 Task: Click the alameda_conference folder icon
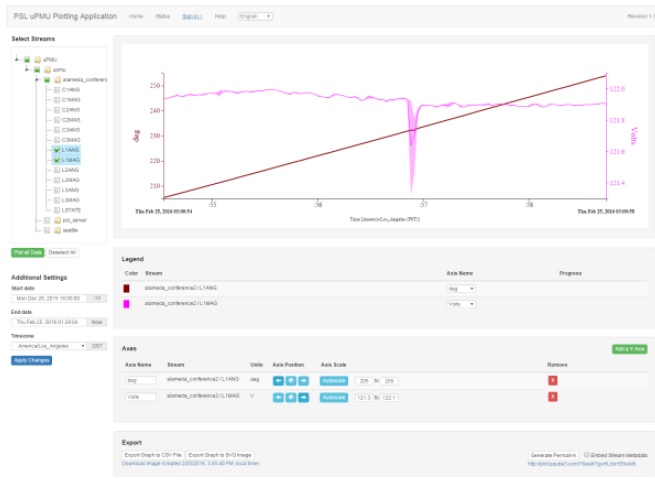pos(57,79)
